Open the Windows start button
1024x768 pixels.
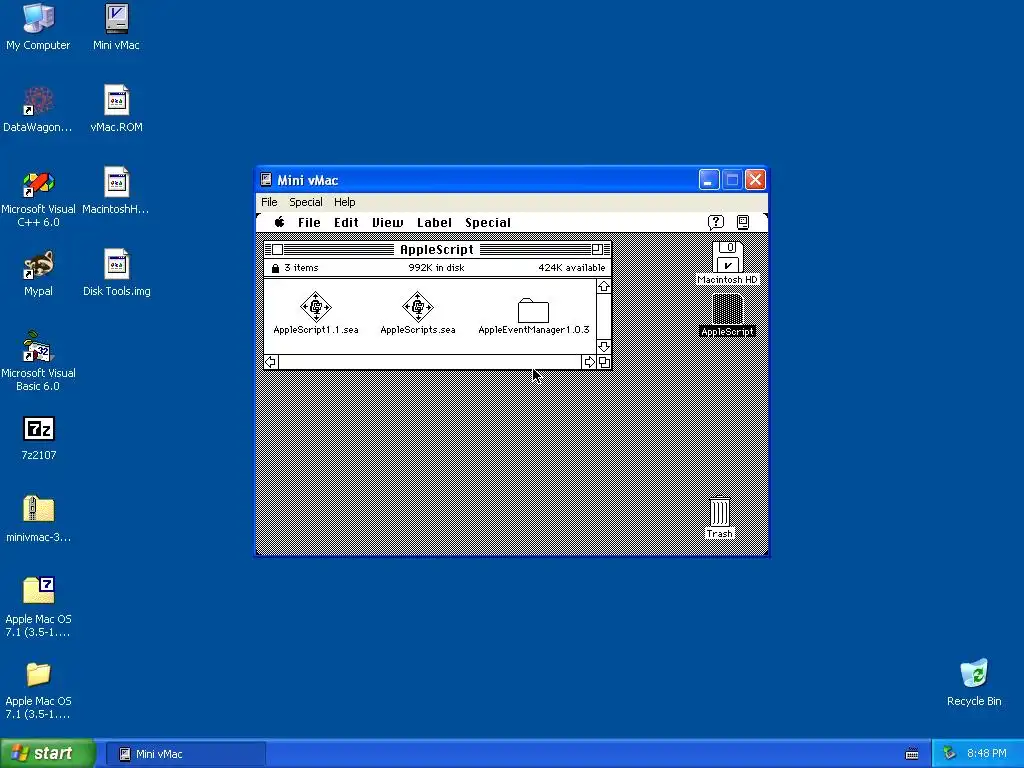click(x=47, y=753)
